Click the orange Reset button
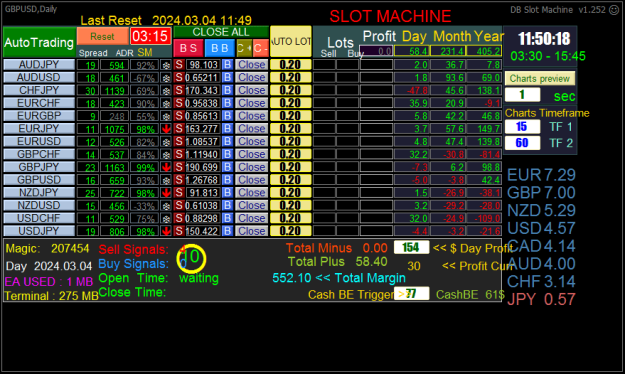Image resolution: width=625 pixels, height=374 pixels. click(102, 36)
